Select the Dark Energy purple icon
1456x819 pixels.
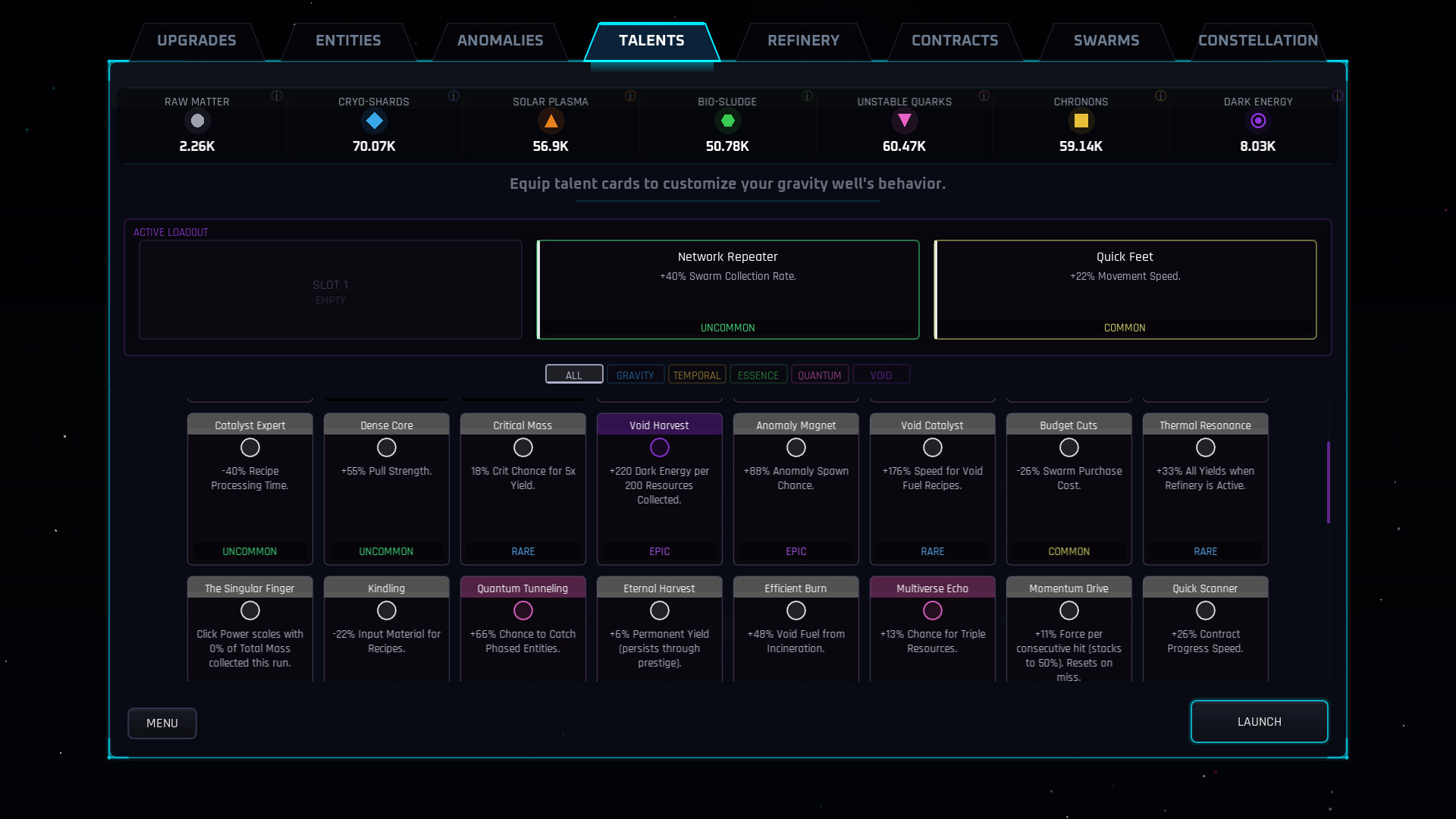[x=1258, y=121]
